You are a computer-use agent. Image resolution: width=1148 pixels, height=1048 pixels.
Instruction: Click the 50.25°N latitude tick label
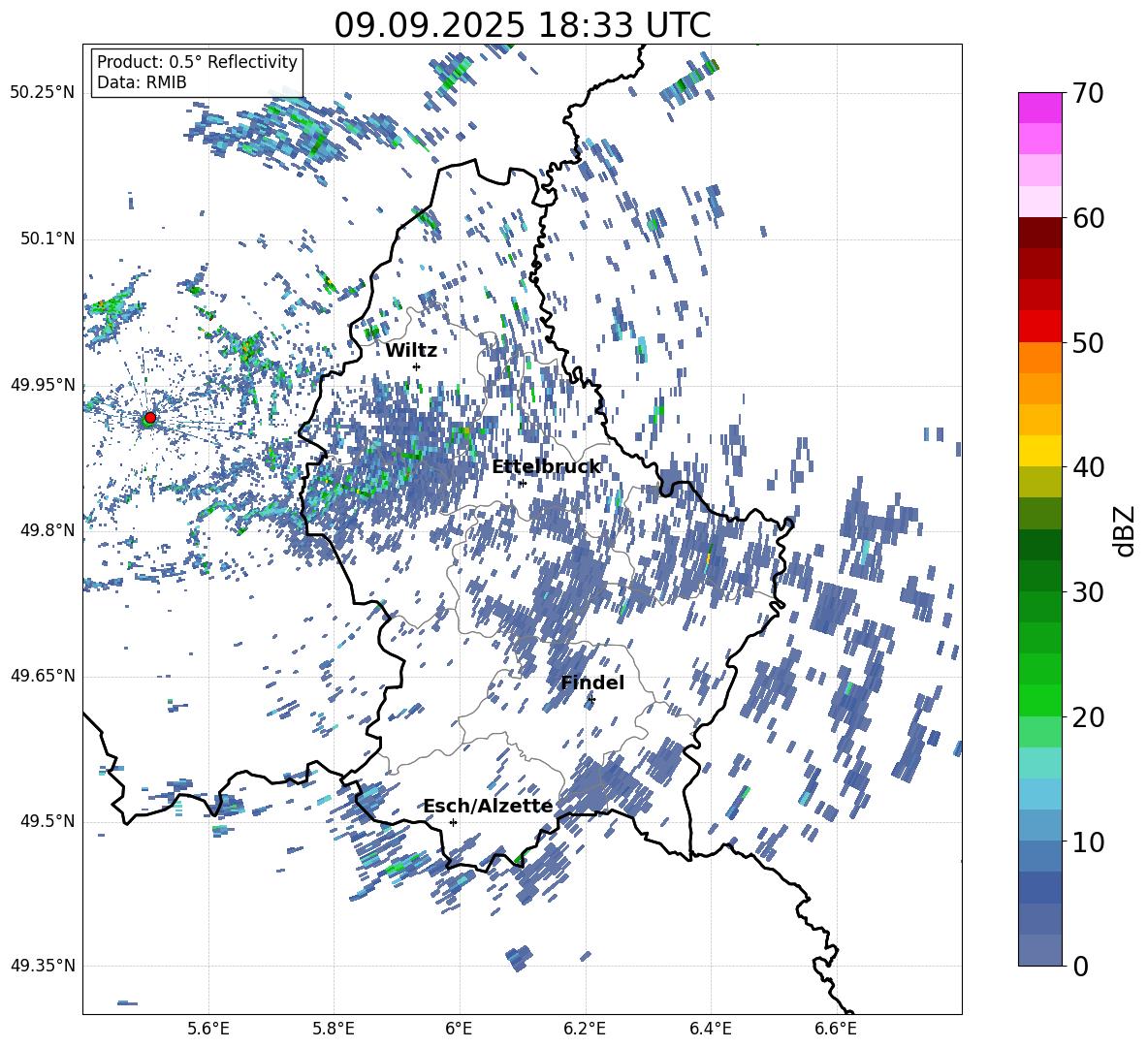(43, 93)
